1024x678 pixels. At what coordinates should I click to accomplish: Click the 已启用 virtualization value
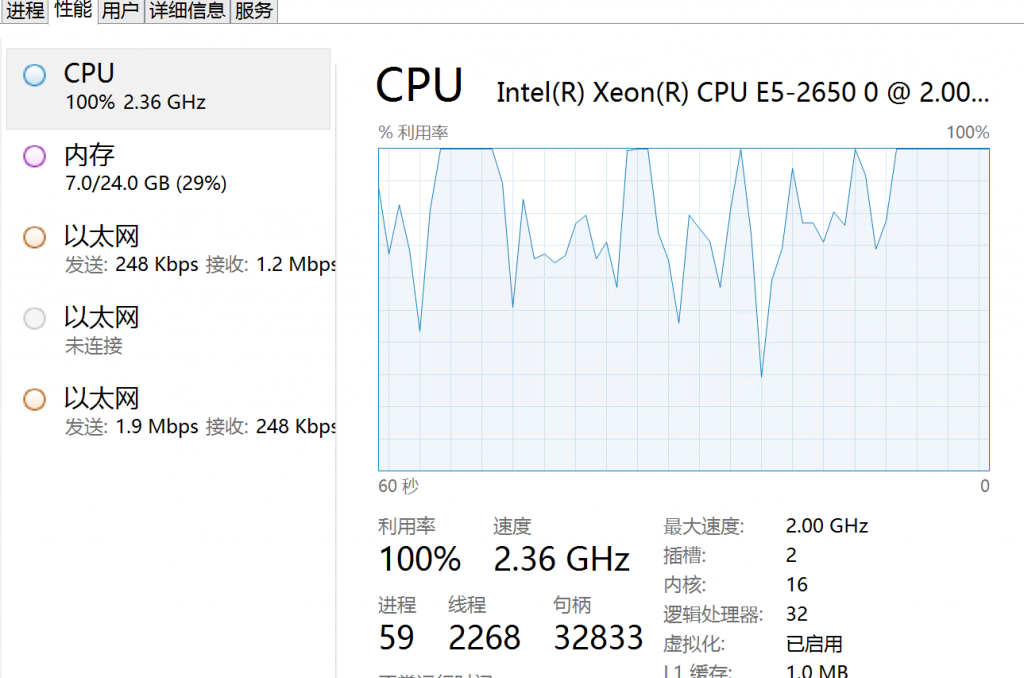795,643
